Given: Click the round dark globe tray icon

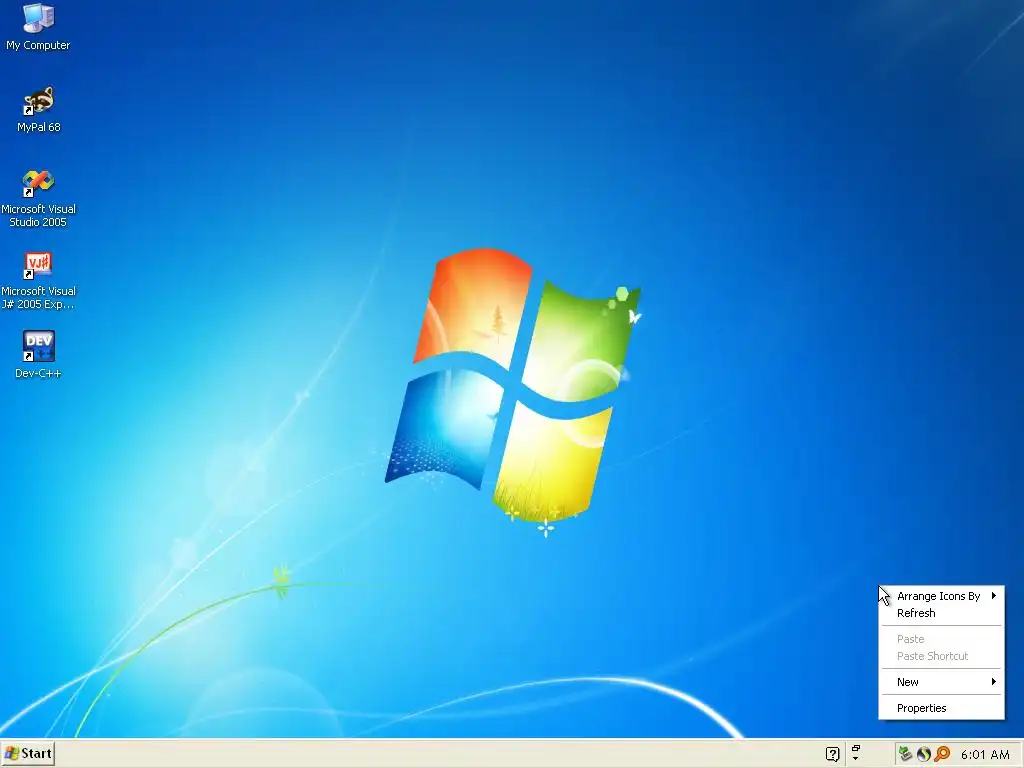Looking at the screenshot, I should [923, 754].
